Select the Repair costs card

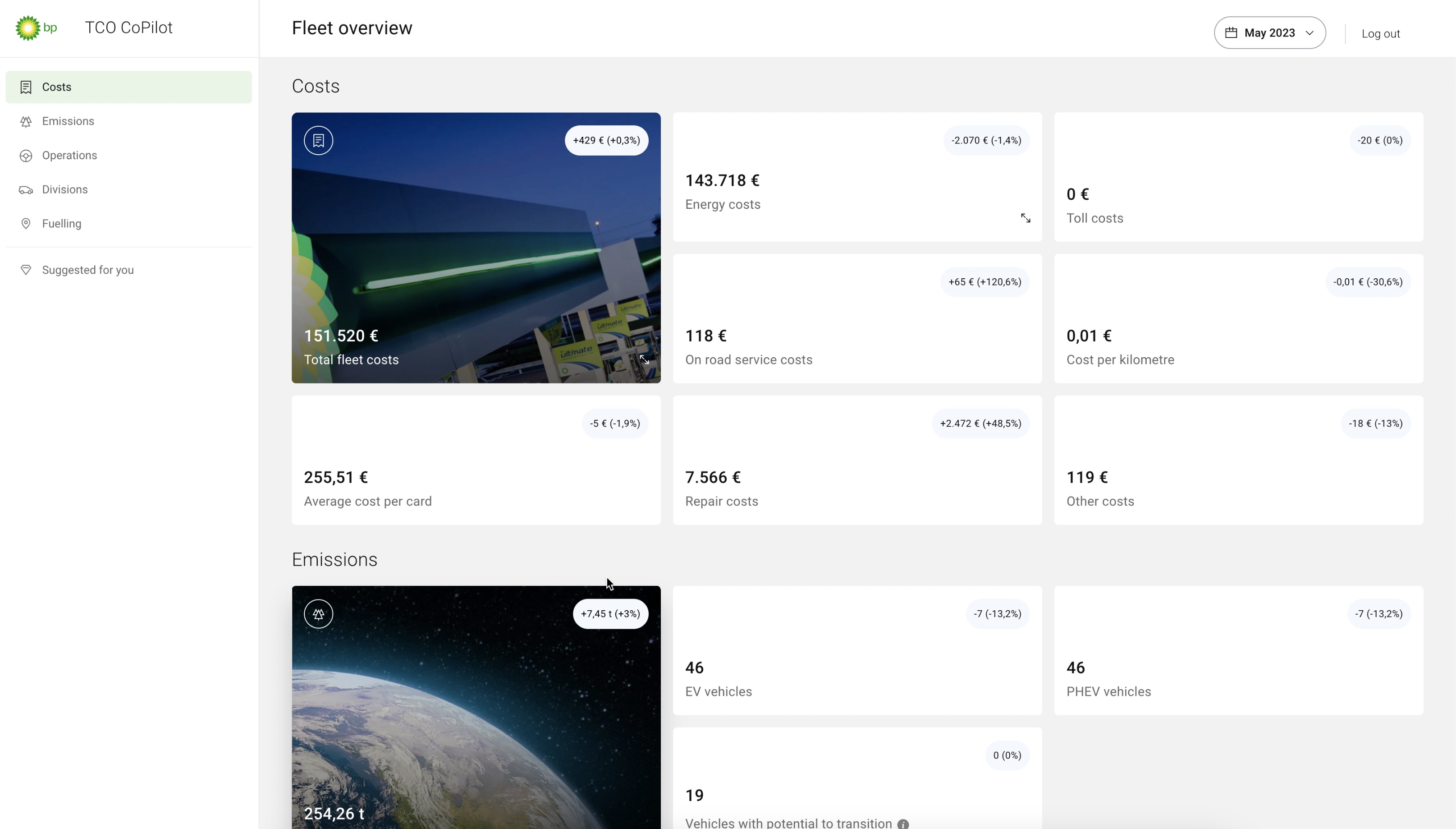coord(857,460)
